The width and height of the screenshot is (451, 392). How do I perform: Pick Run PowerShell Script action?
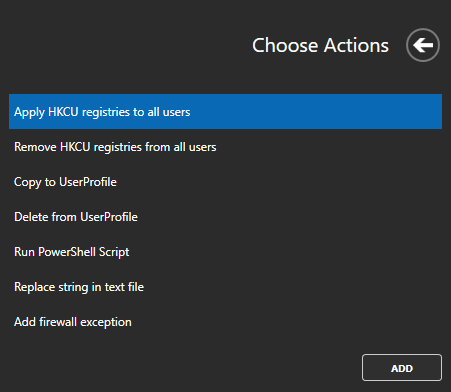coord(225,252)
